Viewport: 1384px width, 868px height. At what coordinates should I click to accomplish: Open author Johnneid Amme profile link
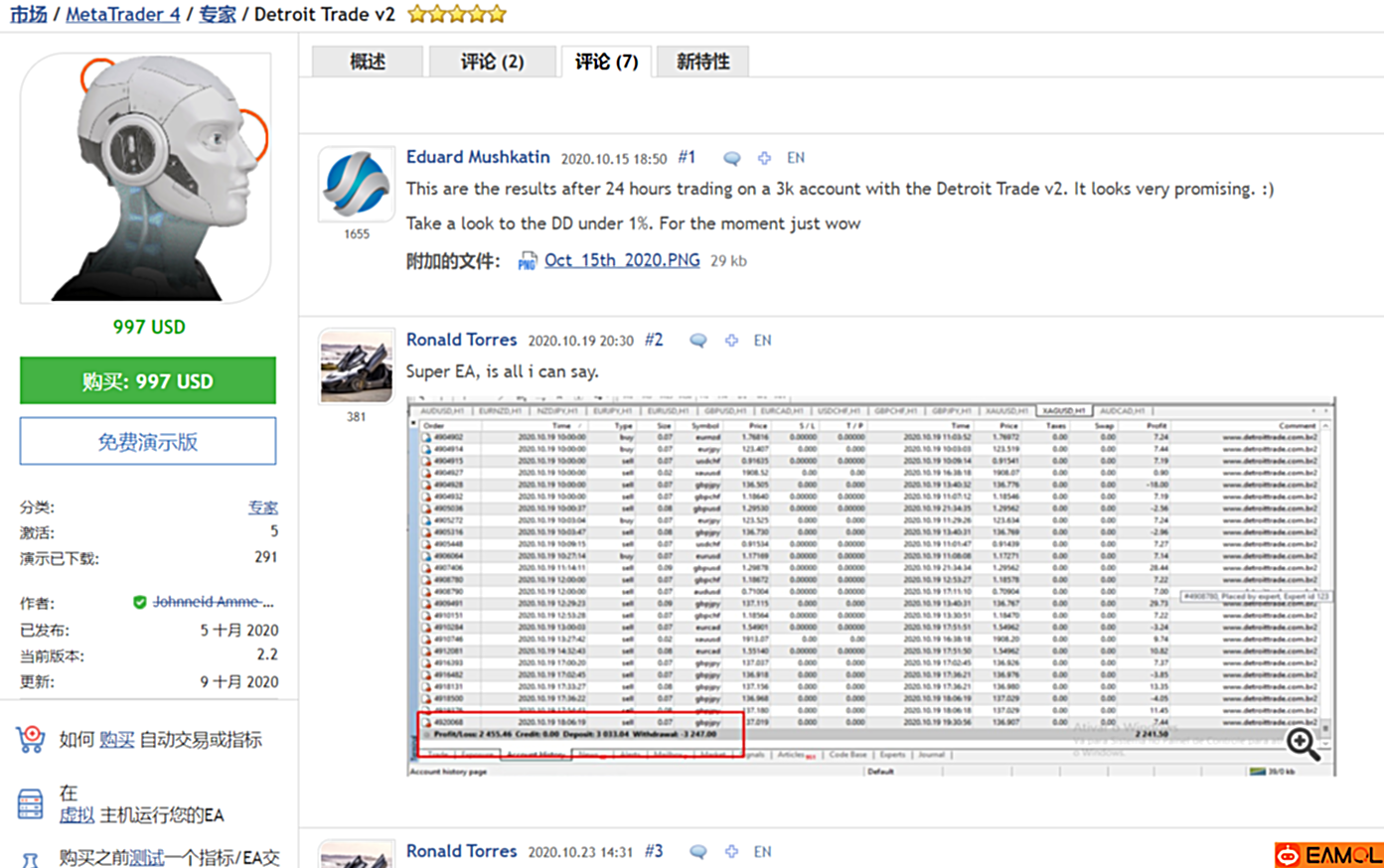point(213,602)
